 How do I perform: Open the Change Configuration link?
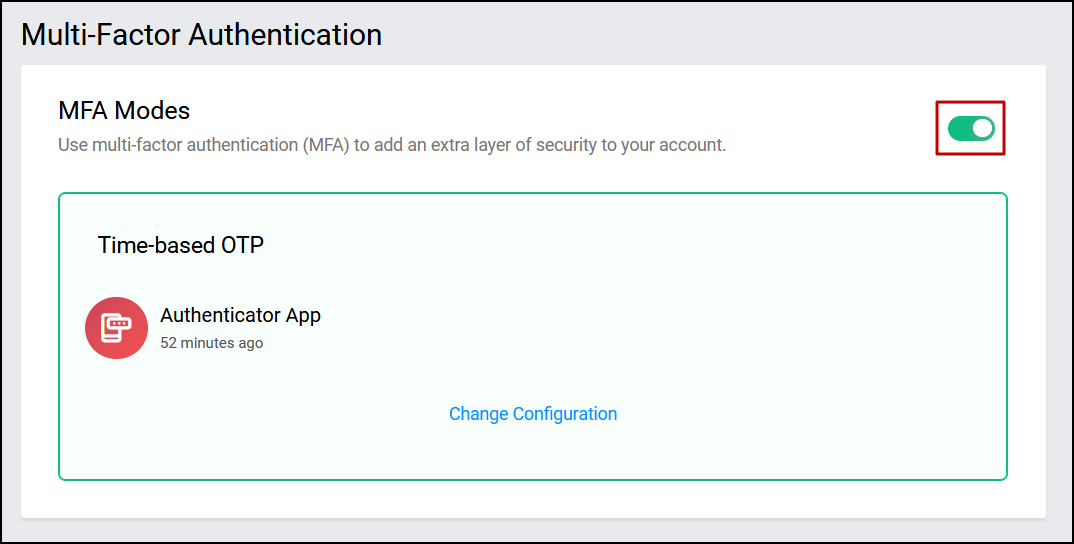pos(533,414)
